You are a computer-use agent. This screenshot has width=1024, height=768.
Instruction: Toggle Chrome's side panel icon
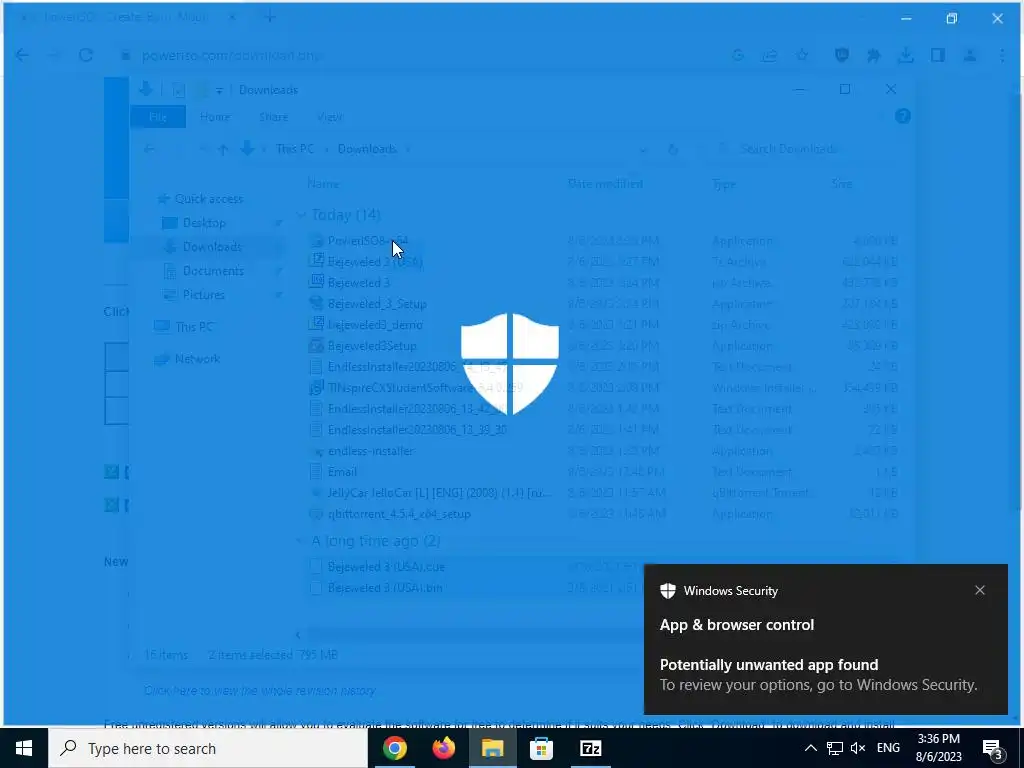[938, 56]
